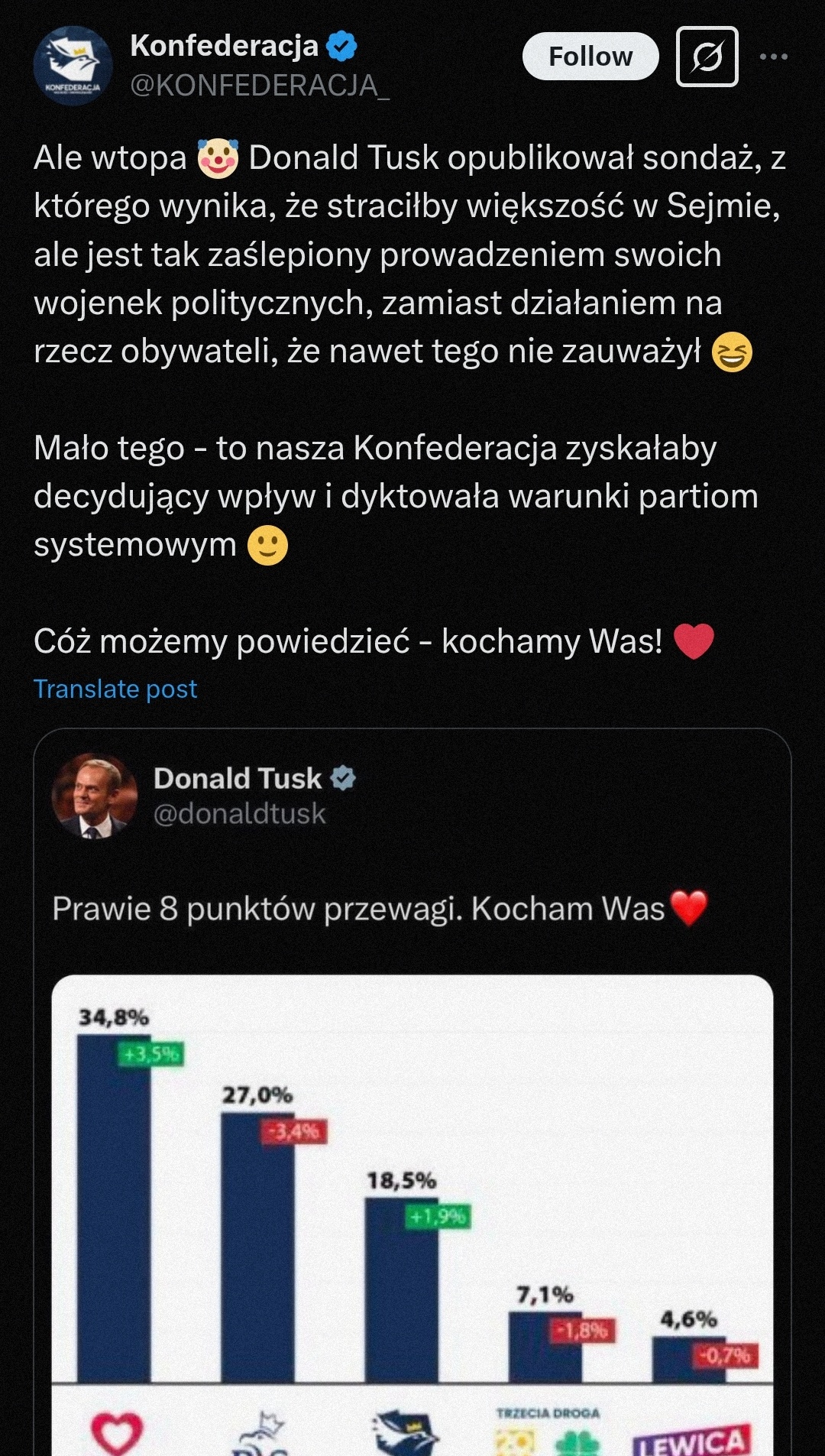
Task: Open the Grok slash icon button
Action: coord(707,57)
